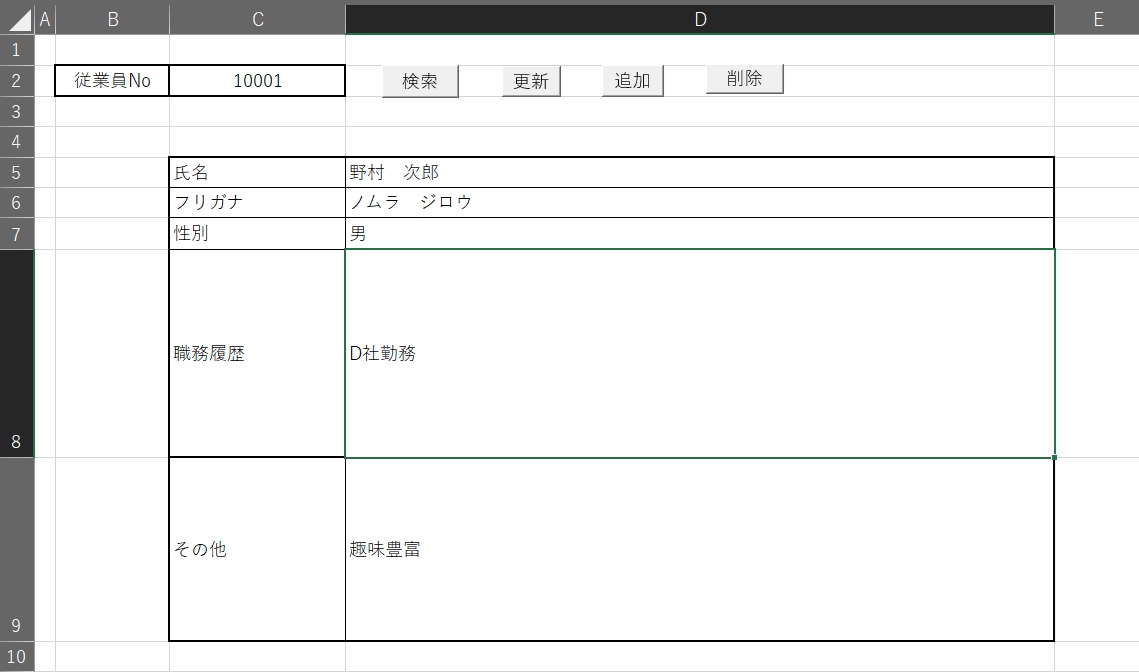Viewport: 1139px width, 672px height.
Task: Select the 従業員No label cell
Action: [112, 81]
